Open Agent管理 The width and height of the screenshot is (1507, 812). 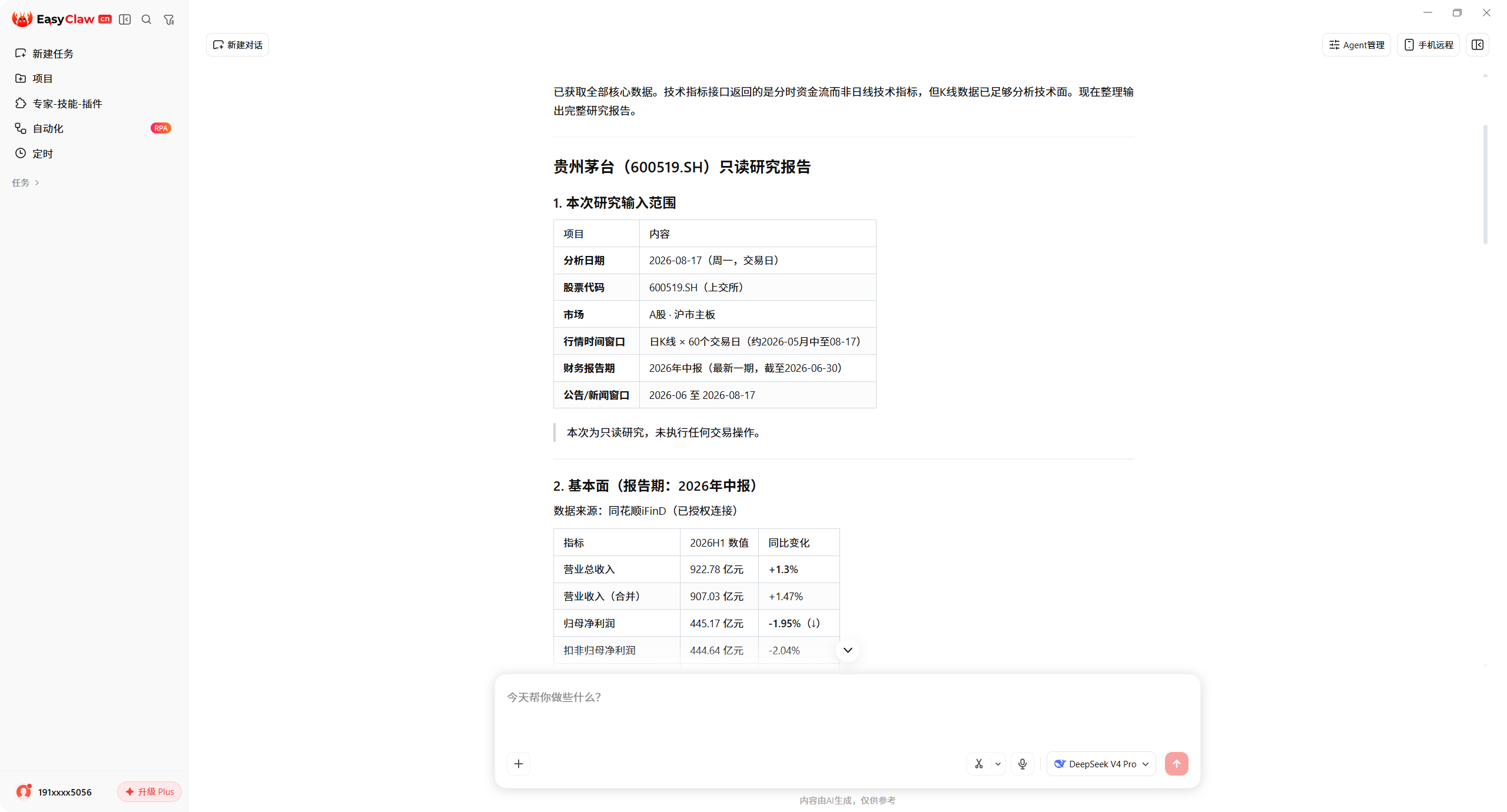click(x=1356, y=45)
